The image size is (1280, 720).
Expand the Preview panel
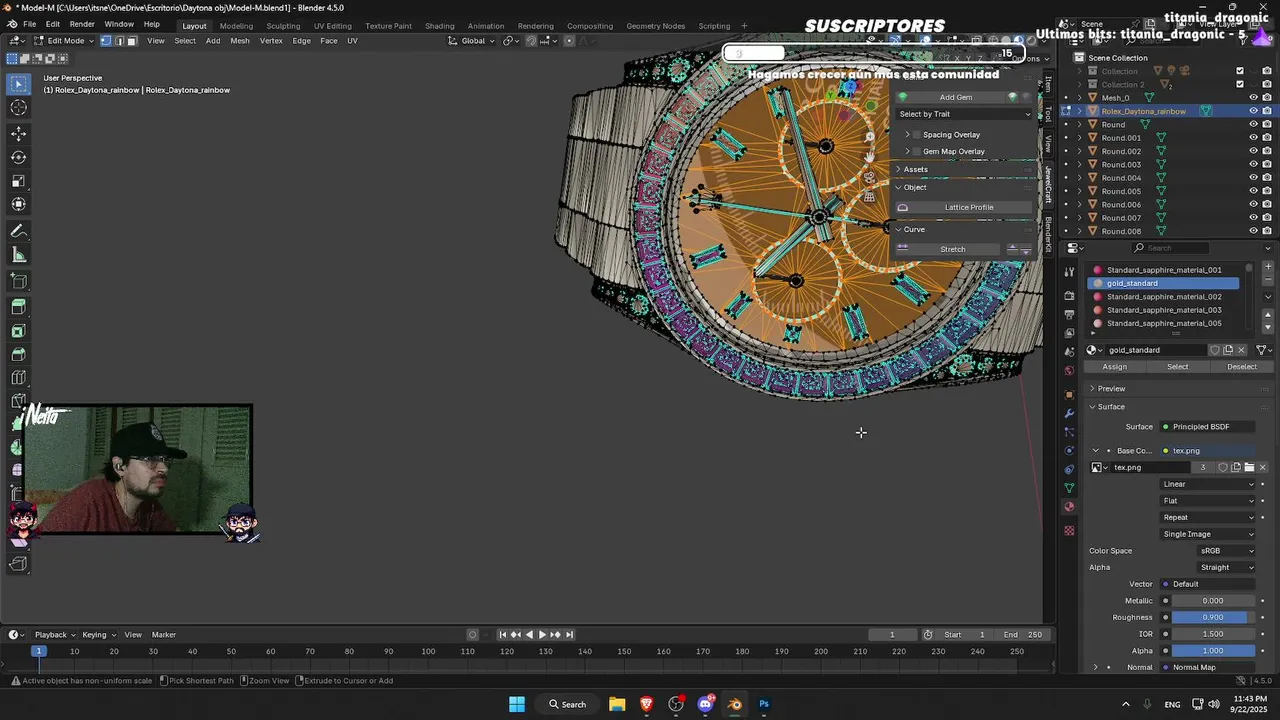(x=1111, y=388)
